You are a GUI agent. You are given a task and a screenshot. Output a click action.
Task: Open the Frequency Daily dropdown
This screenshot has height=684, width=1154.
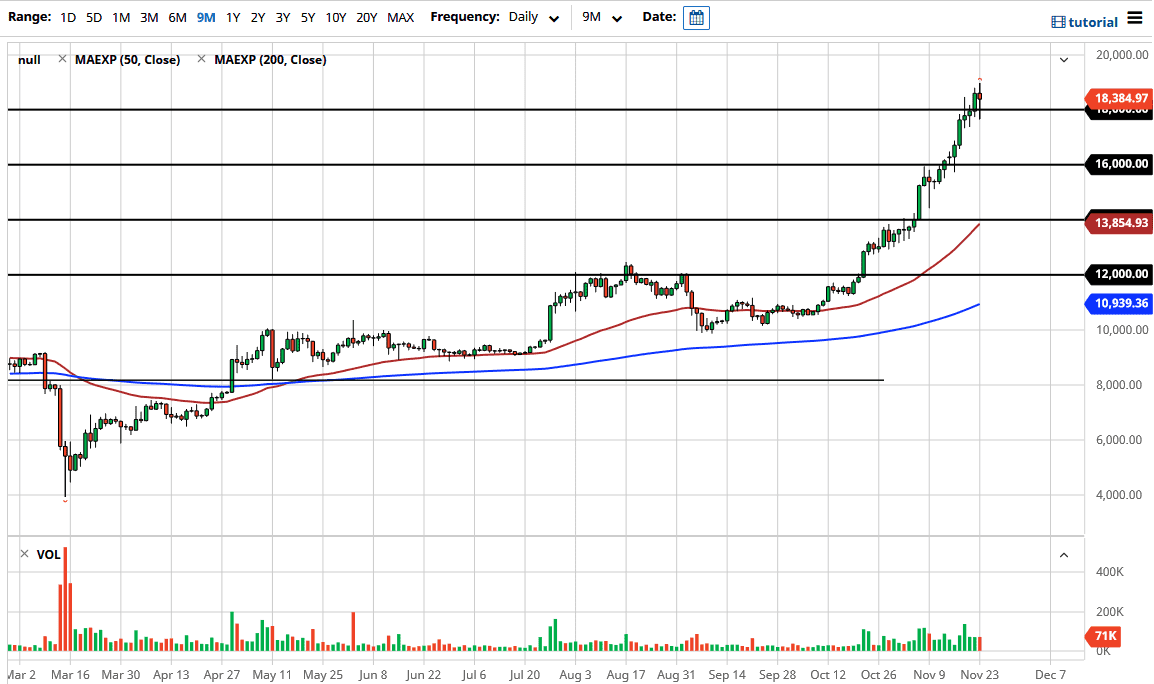point(534,17)
